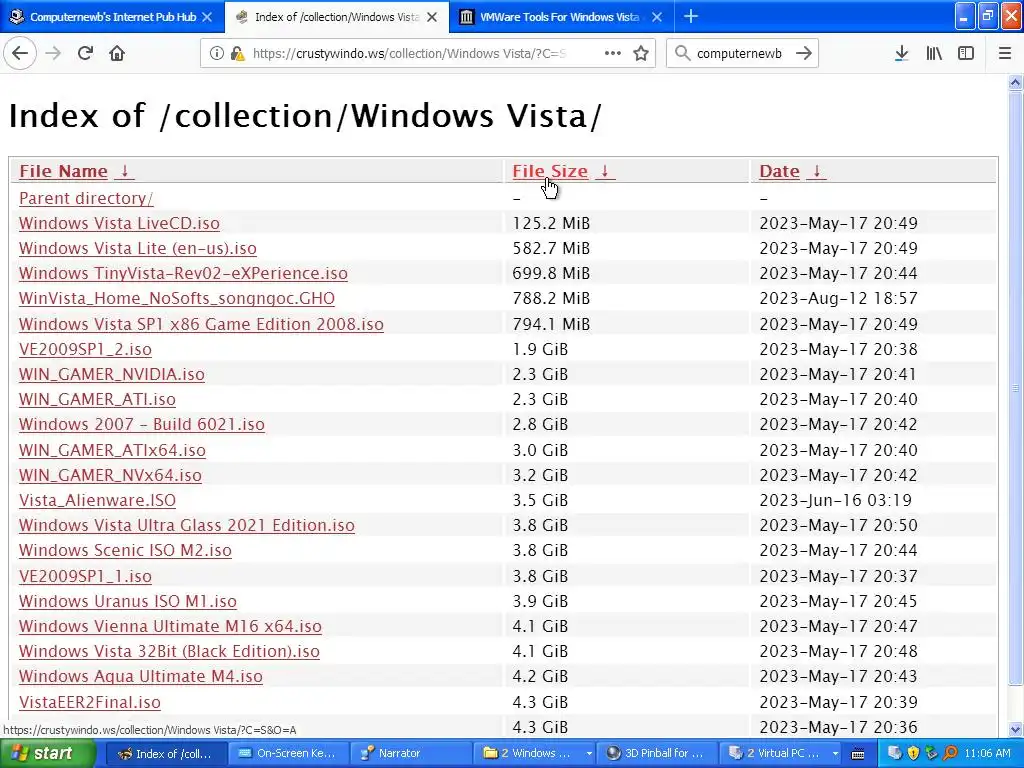Viewport: 1024px width, 768px height.
Task: Open the Windows start button
Action: point(47,754)
